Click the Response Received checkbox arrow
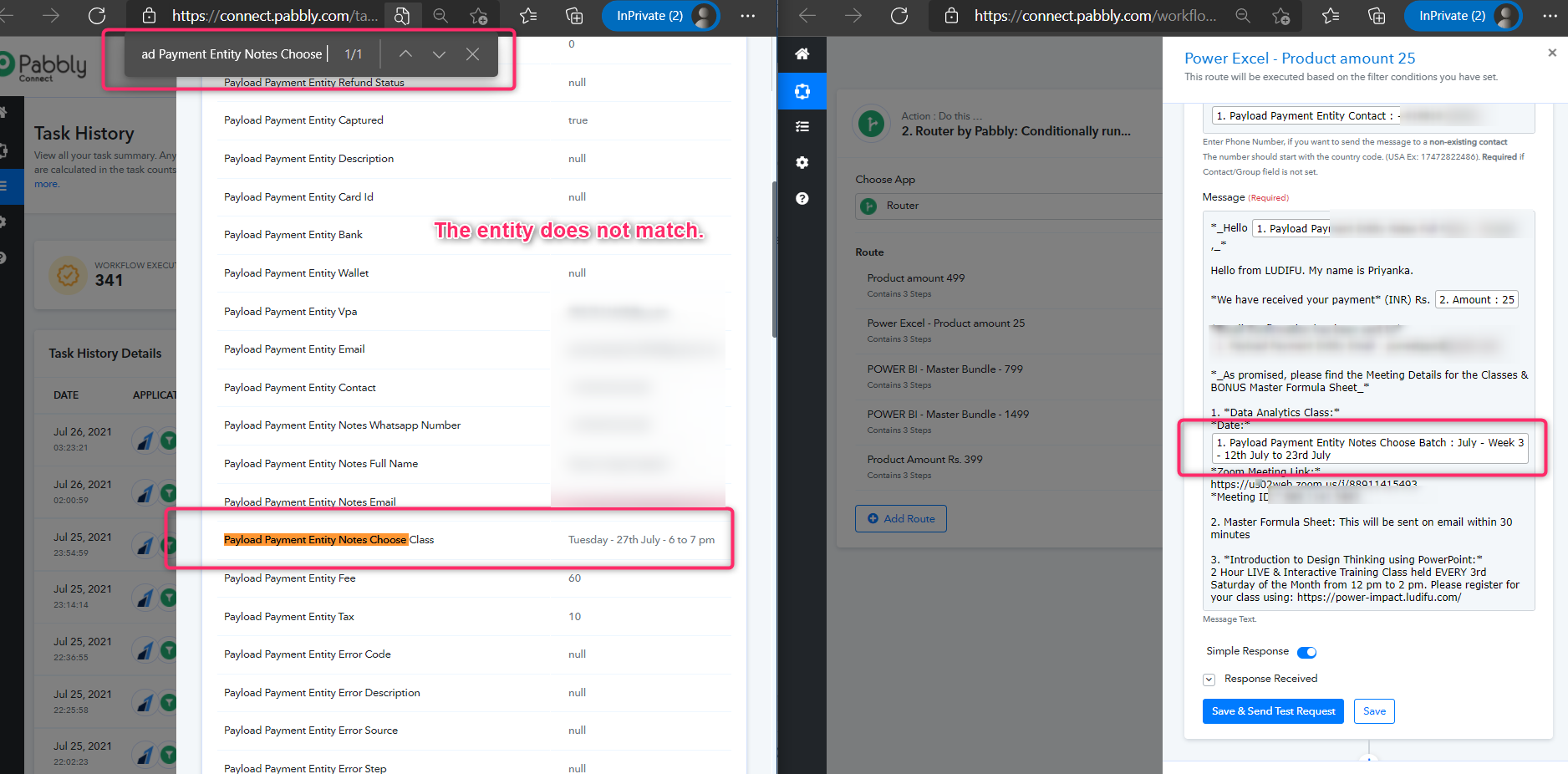This screenshot has height=774, width=1568. coord(1209,680)
